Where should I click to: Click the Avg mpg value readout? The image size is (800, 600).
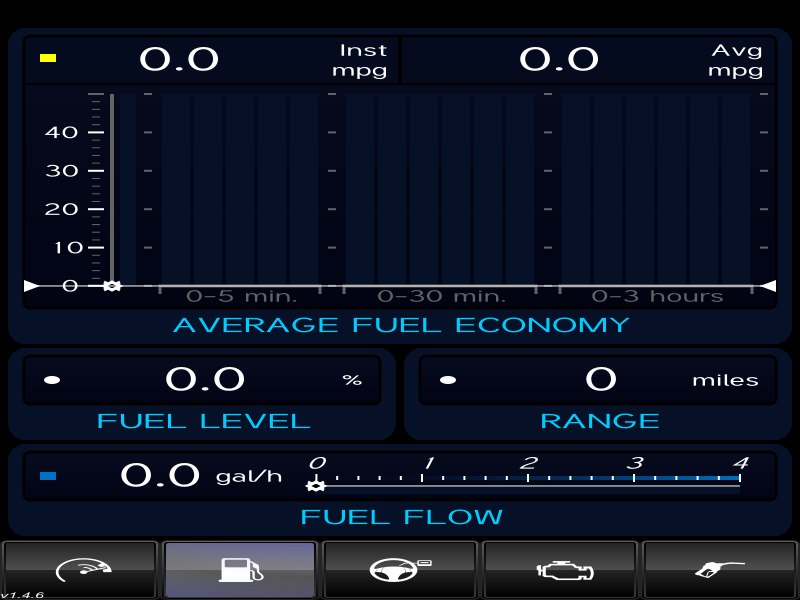pos(559,59)
